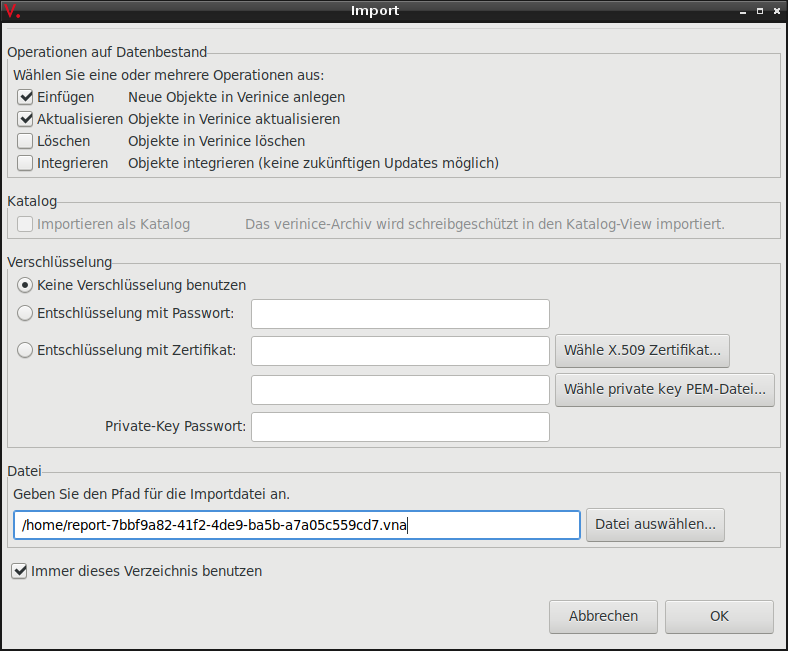The height and width of the screenshot is (651, 788).
Task: Close the Import dialog window
Action: tap(776, 11)
